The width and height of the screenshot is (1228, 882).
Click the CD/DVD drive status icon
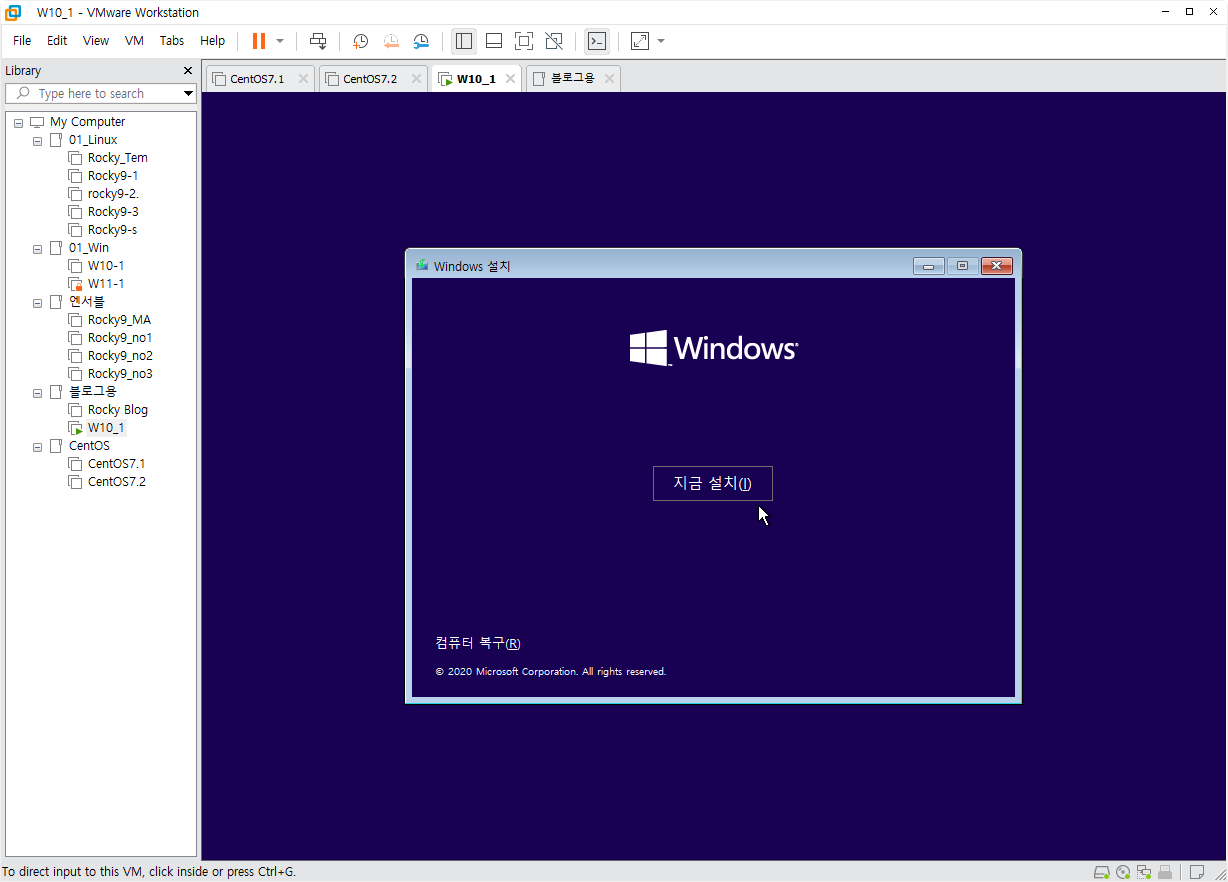coord(1123,872)
